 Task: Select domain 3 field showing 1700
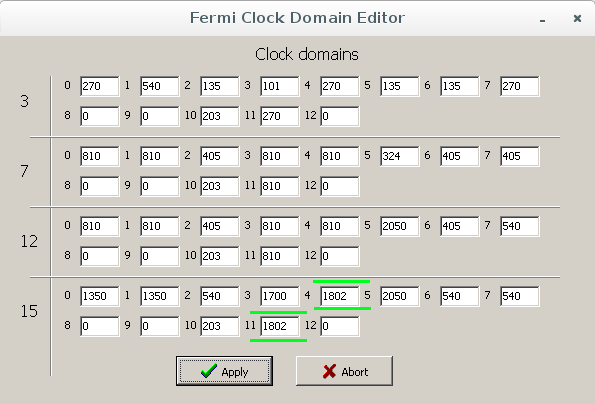coord(280,296)
